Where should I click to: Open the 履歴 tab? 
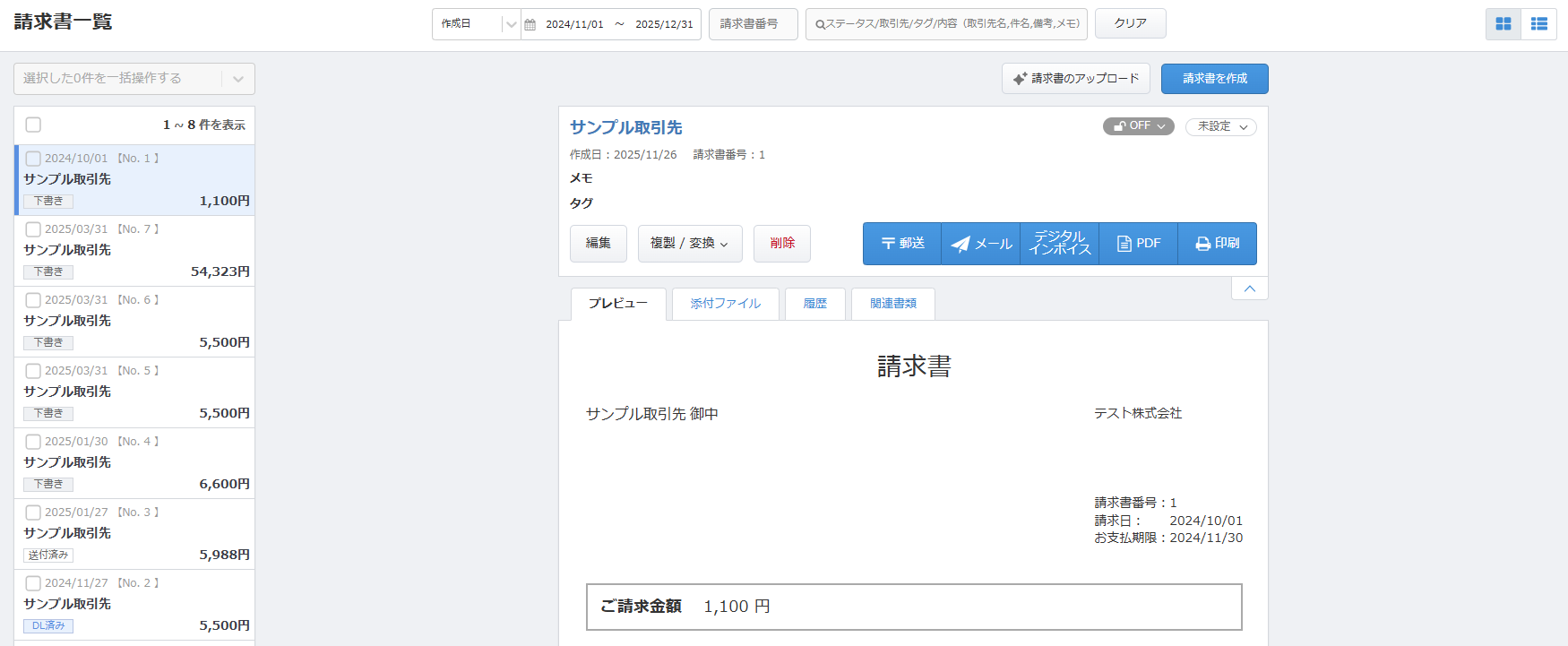[x=814, y=304]
